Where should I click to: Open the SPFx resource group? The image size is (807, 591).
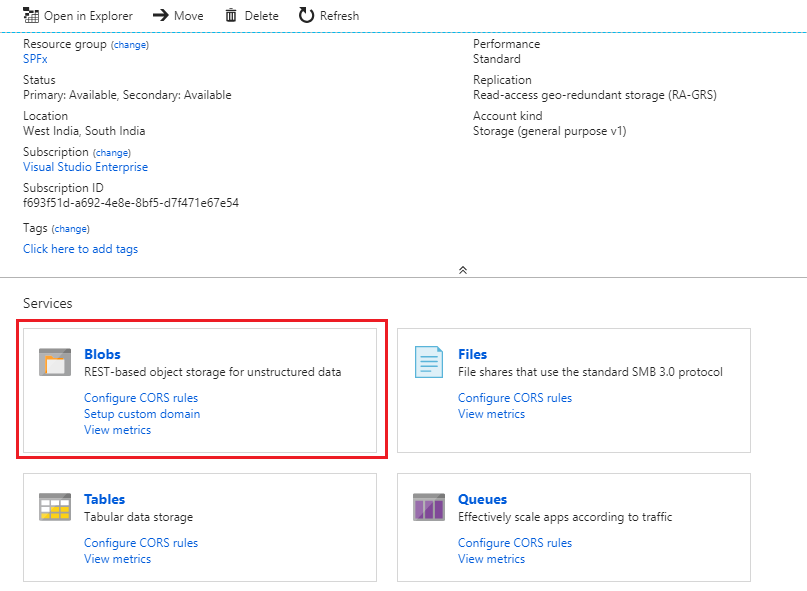(35, 59)
